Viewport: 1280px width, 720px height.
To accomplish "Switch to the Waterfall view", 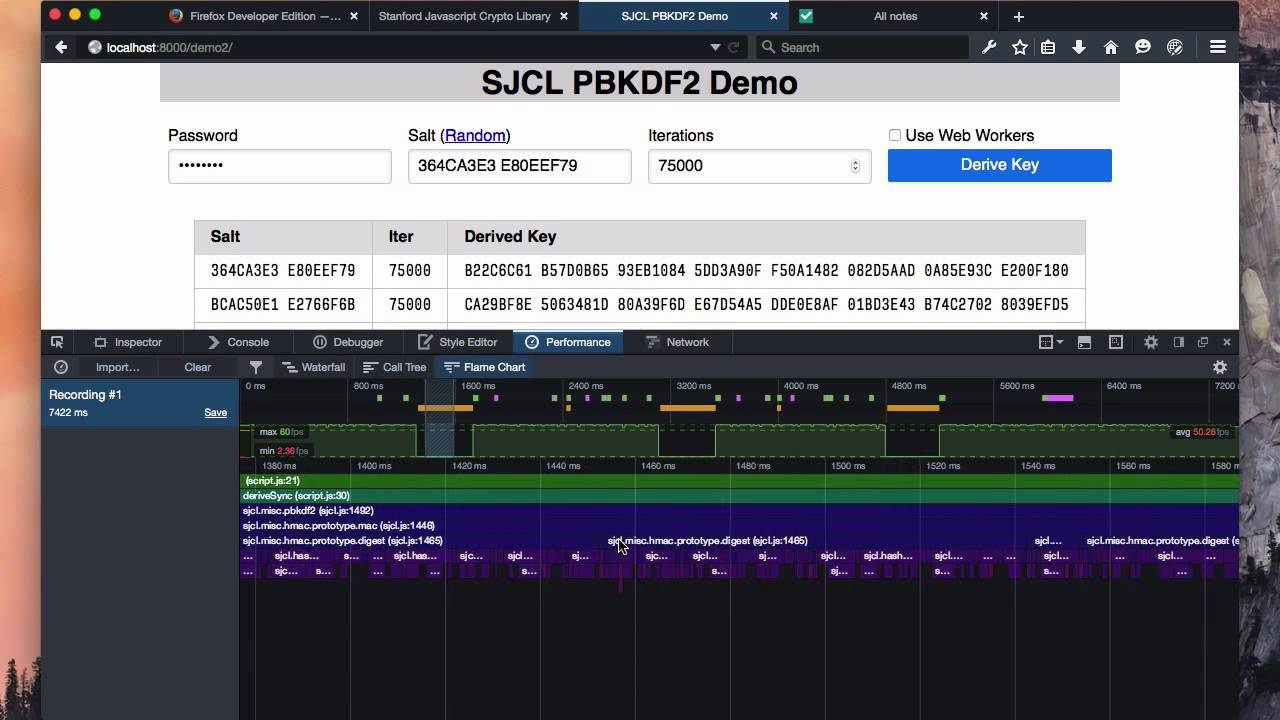I will click(314, 367).
